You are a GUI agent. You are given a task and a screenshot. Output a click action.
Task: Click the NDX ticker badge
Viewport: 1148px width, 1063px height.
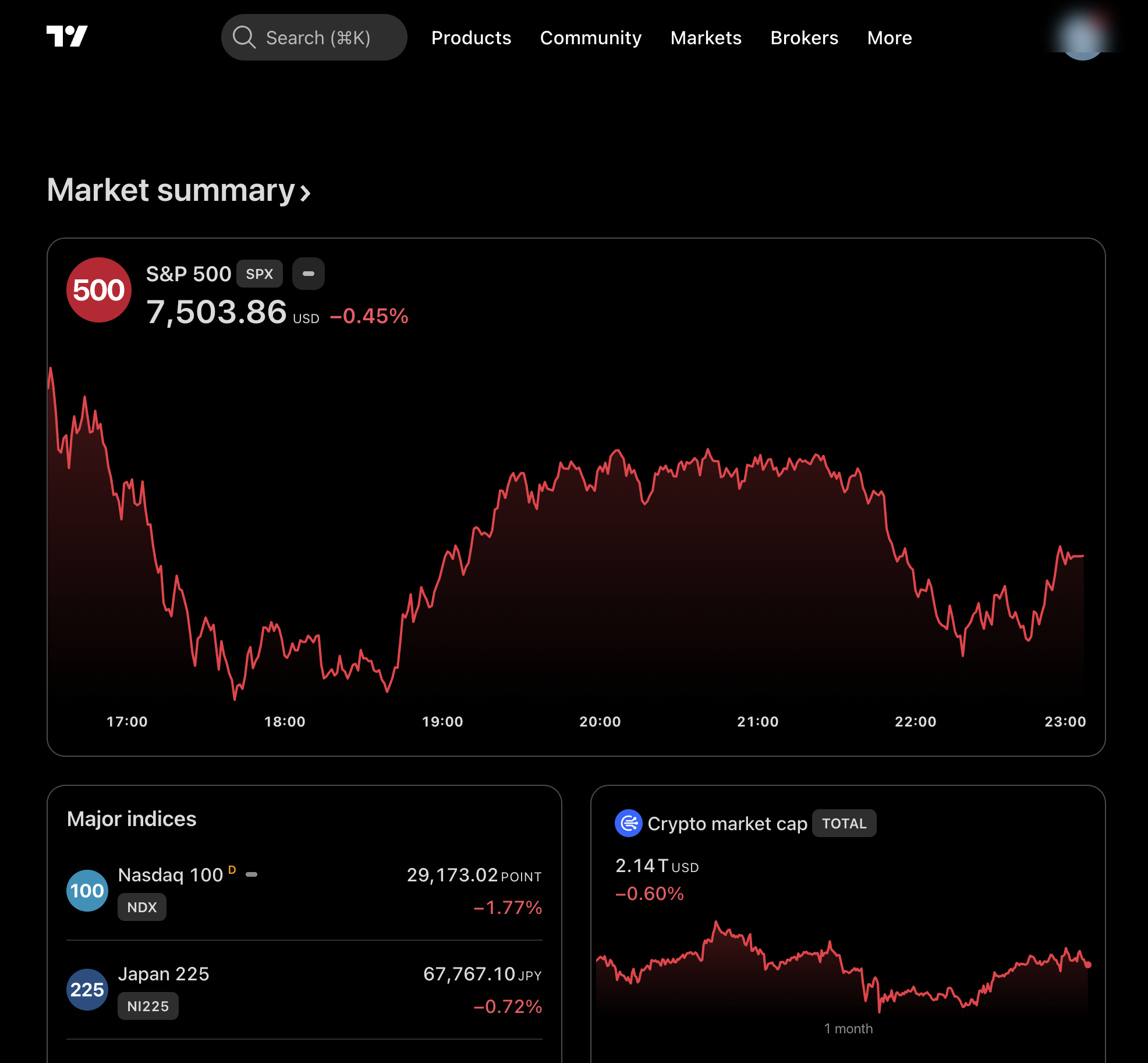point(142,907)
